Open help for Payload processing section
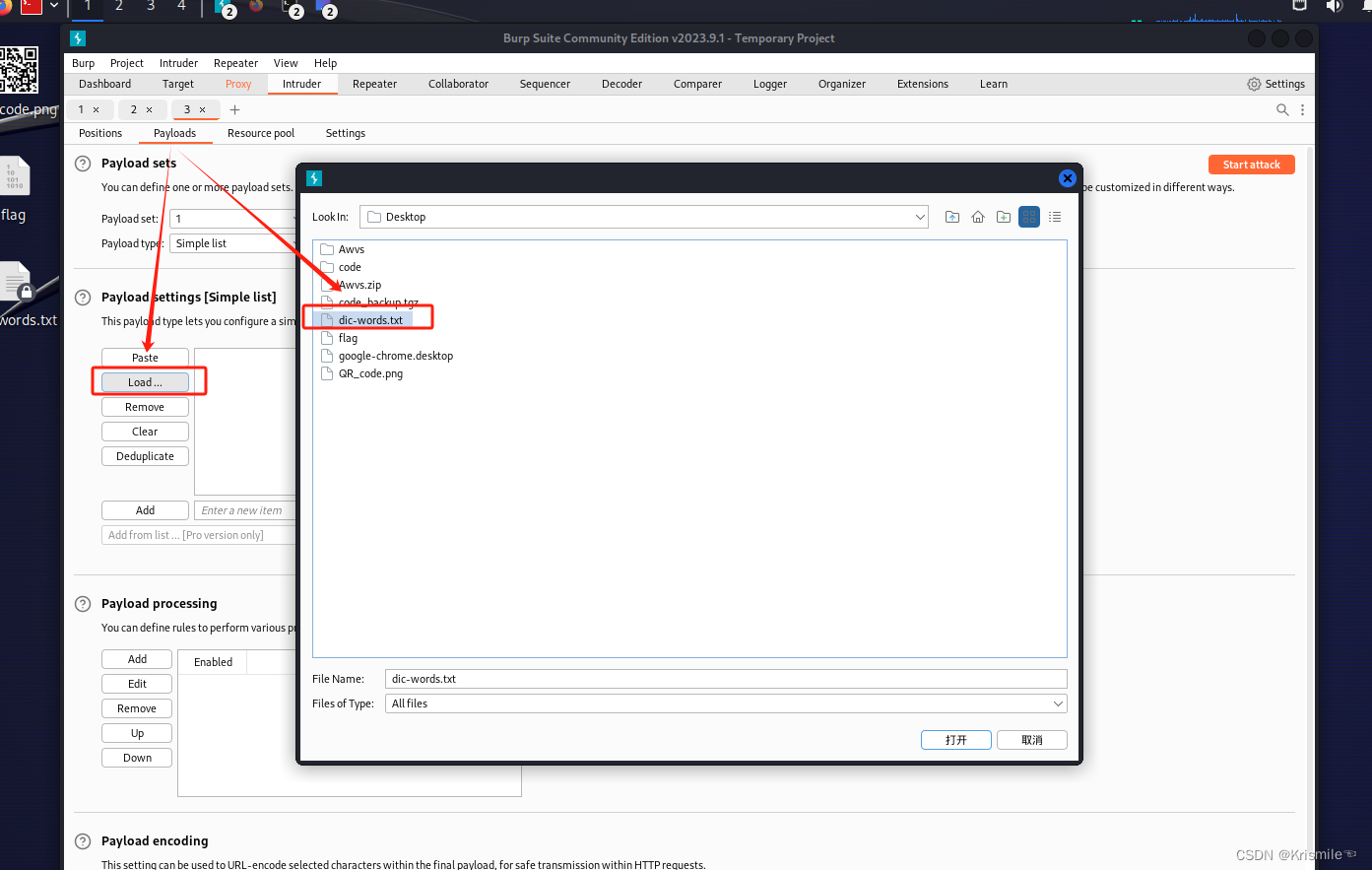Image resolution: width=1372 pixels, height=870 pixels. click(x=83, y=604)
